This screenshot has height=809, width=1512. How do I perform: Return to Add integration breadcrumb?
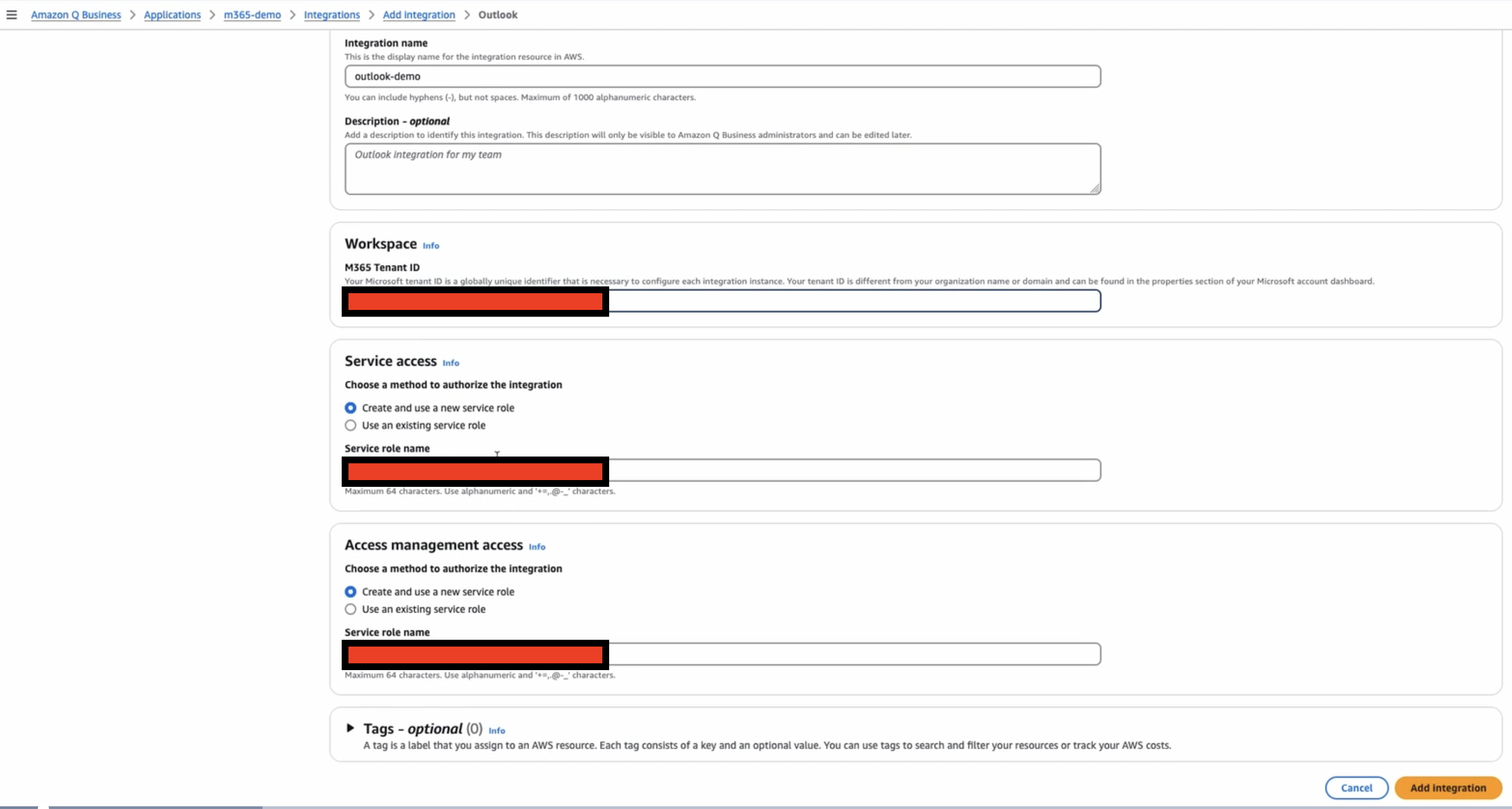419,14
